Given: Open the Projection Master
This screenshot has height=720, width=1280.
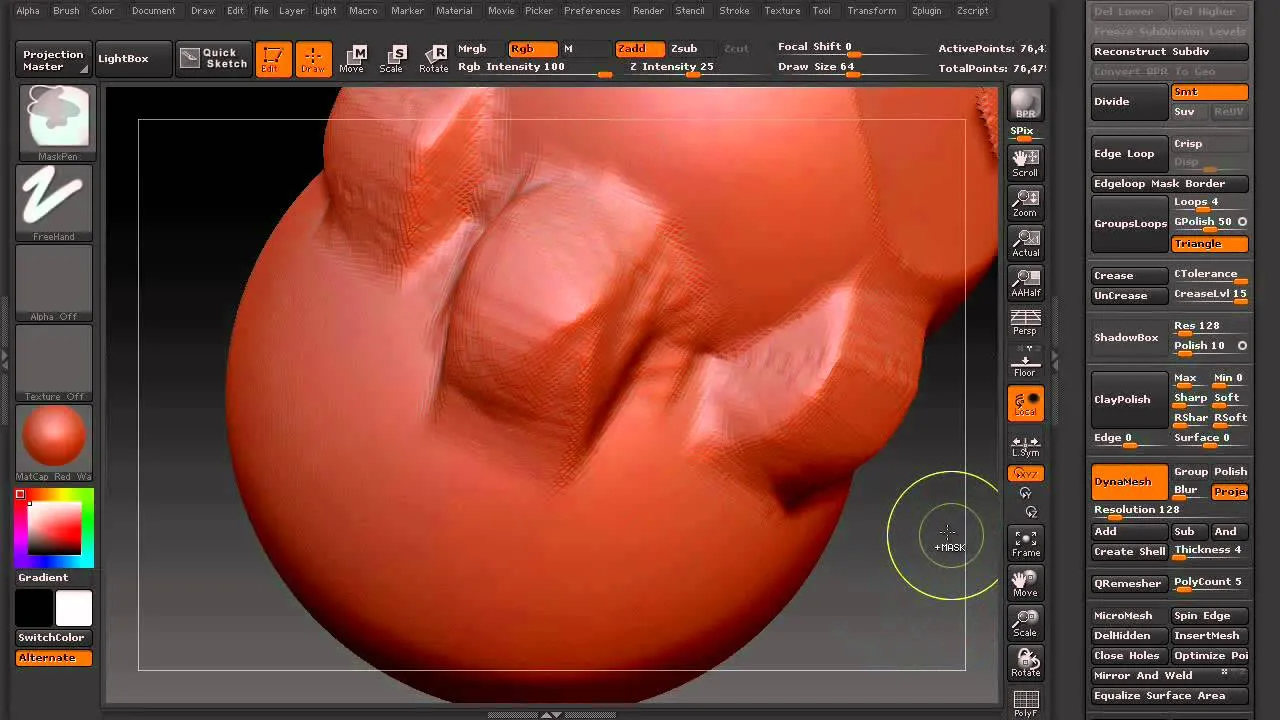Looking at the screenshot, I should [x=53, y=60].
